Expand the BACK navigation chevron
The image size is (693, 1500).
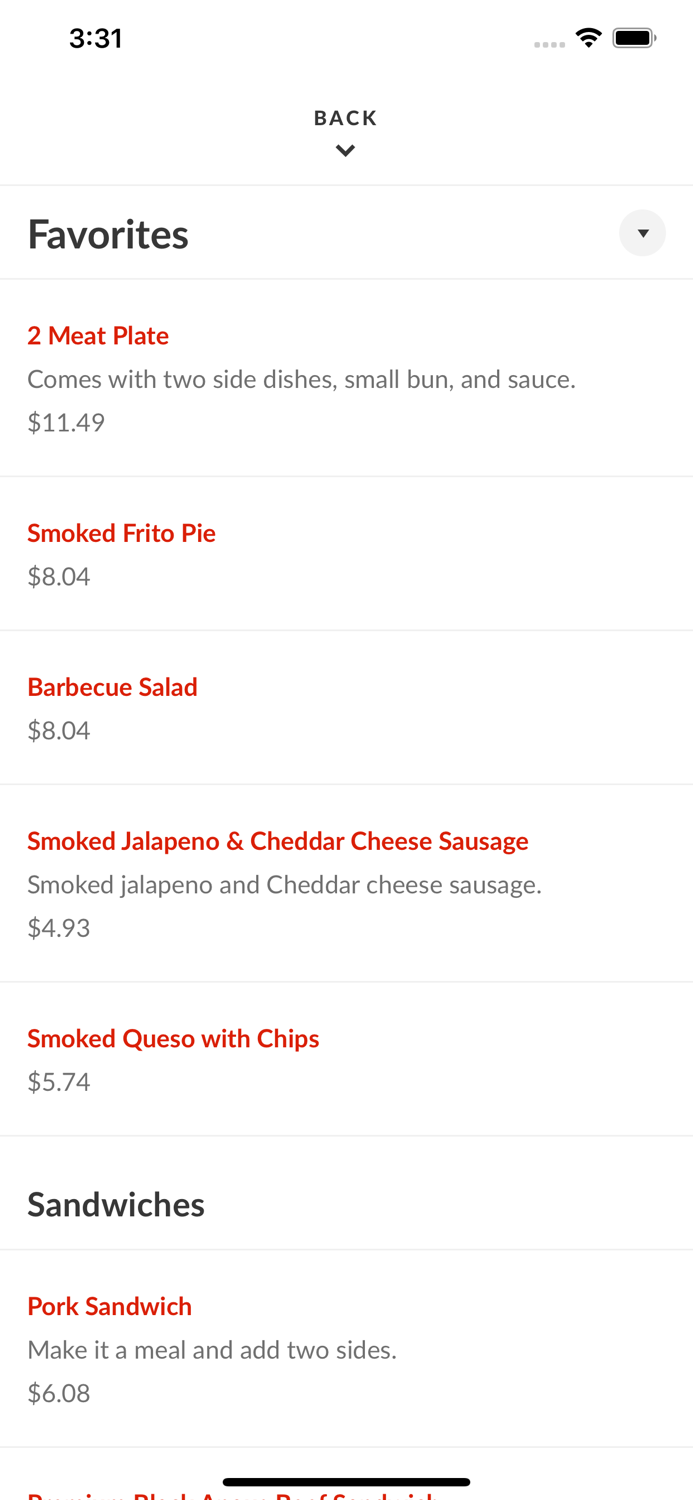pos(346,150)
